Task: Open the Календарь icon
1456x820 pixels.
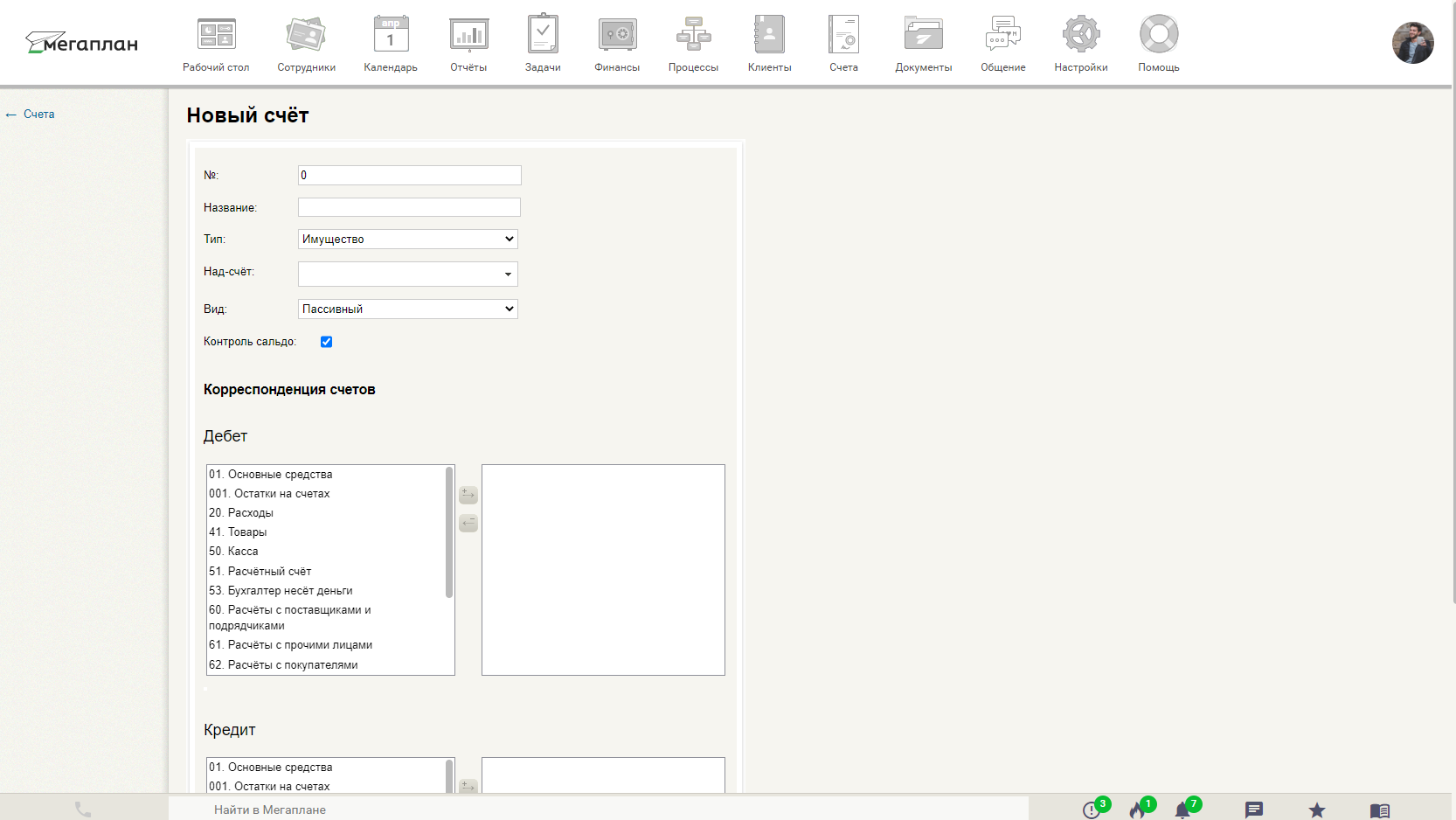Action: pos(391,36)
